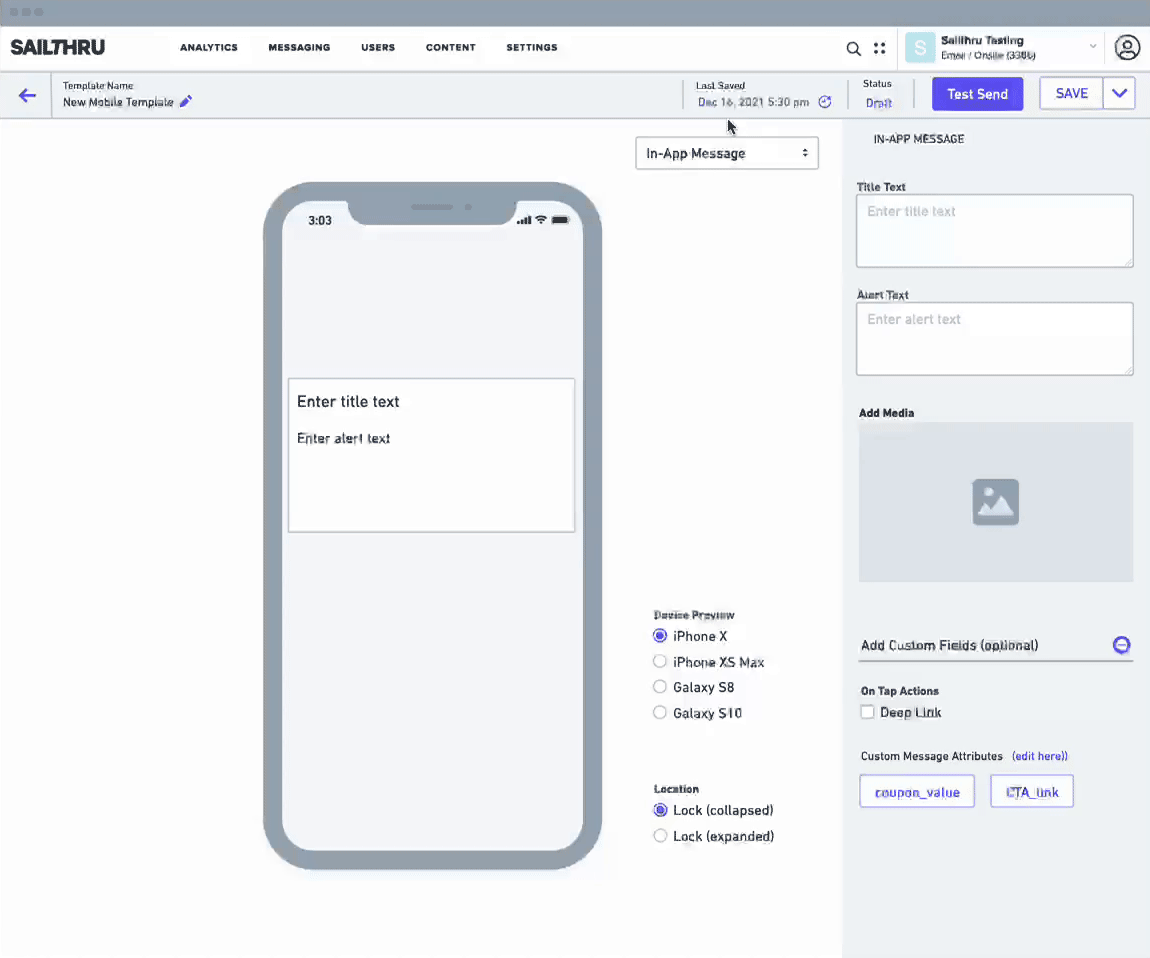Click the 'edit here' attributes link
Image resolution: width=1150 pixels, height=958 pixels.
(1040, 756)
